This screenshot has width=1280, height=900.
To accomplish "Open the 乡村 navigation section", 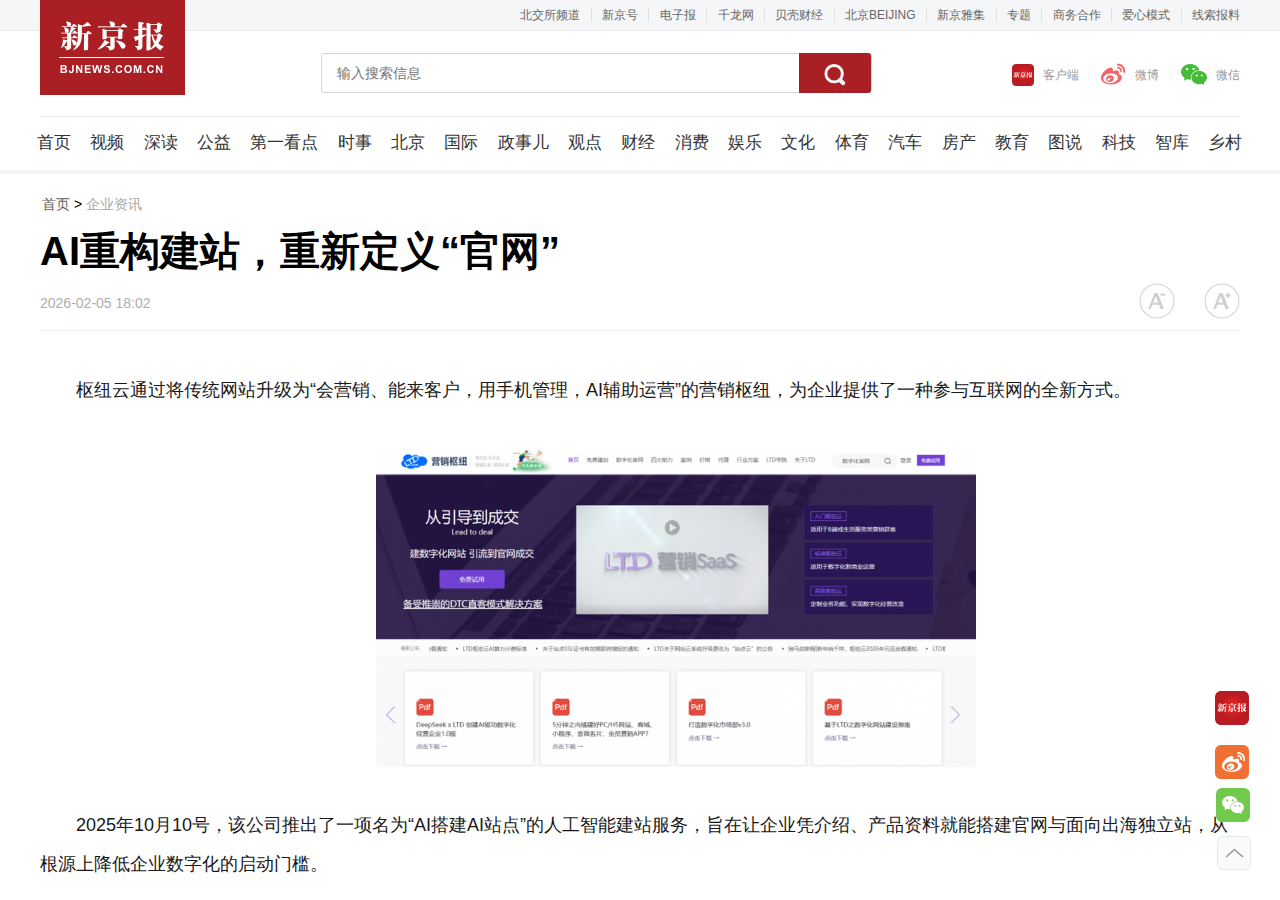I will 1225,143.
